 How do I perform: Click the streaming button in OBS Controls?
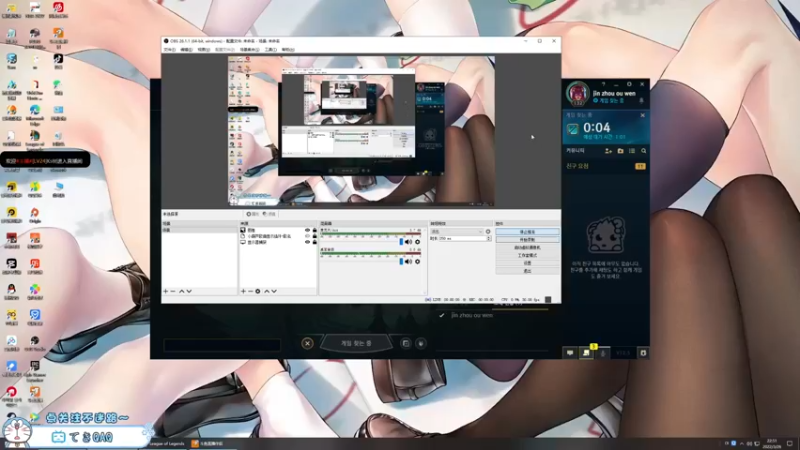[x=527, y=232]
